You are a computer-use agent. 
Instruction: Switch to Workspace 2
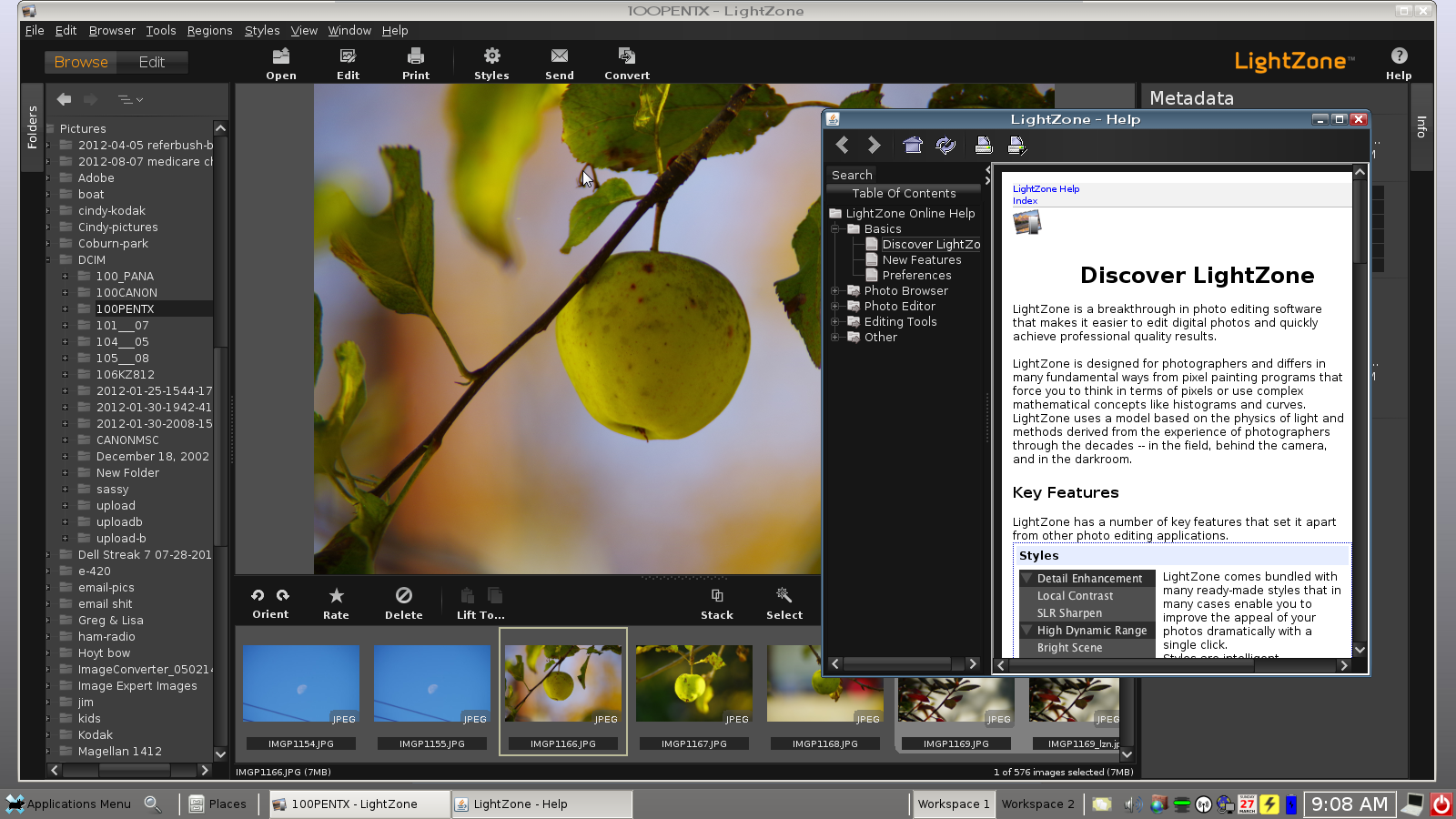pos(1037,804)
